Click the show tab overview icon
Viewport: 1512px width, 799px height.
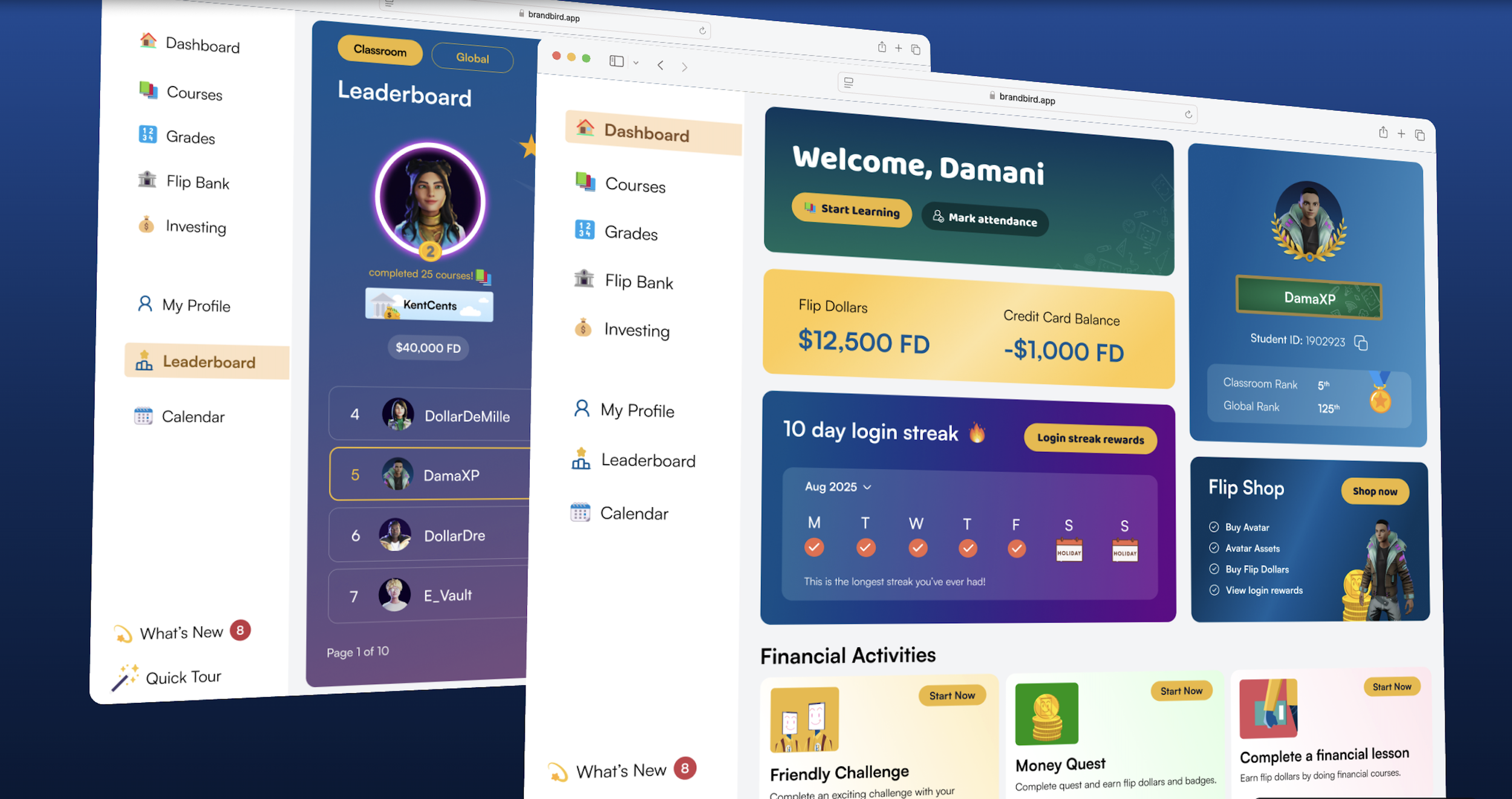point(1420,135)
